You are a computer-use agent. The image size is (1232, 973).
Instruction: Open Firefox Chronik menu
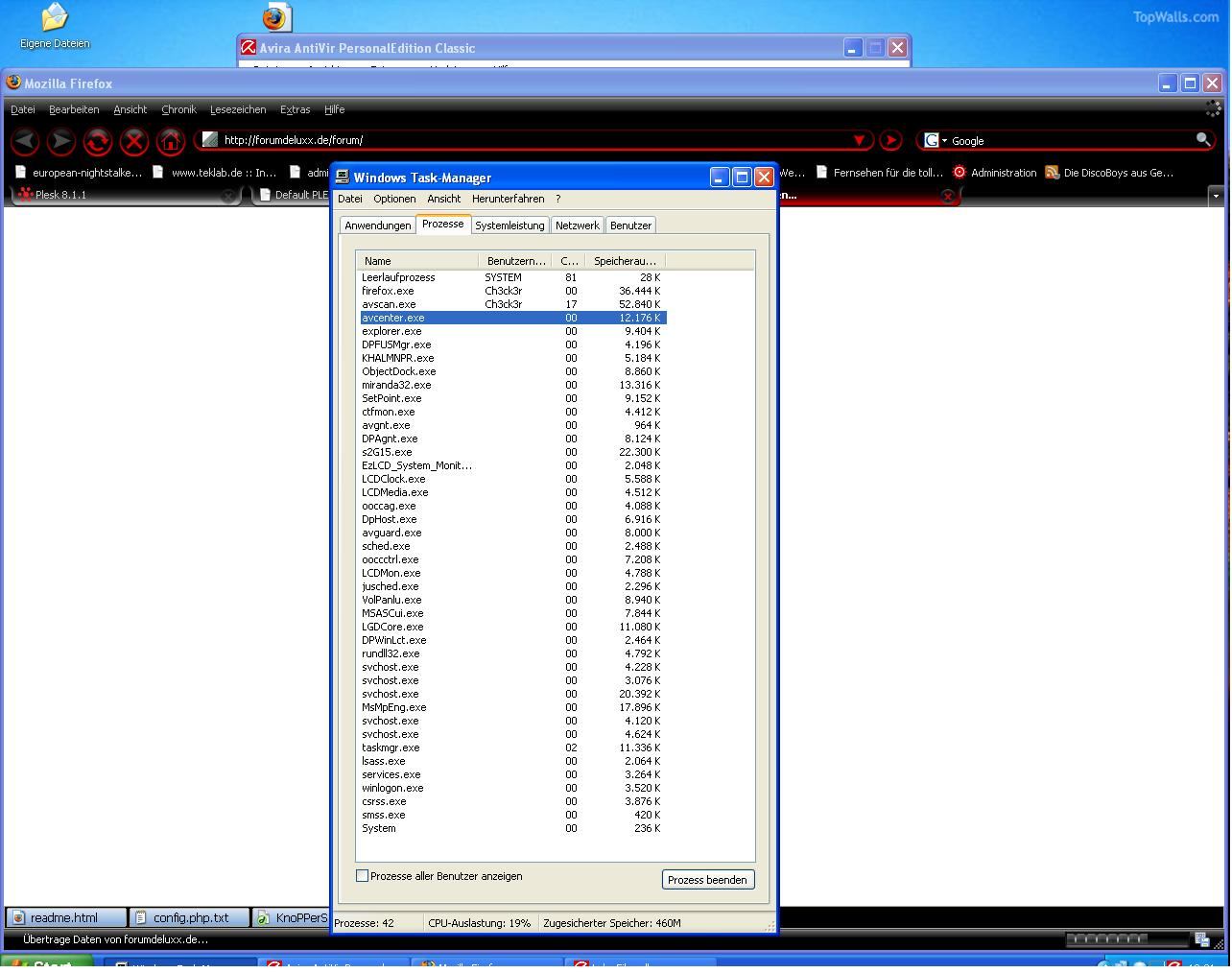click(x=178, y=109)
